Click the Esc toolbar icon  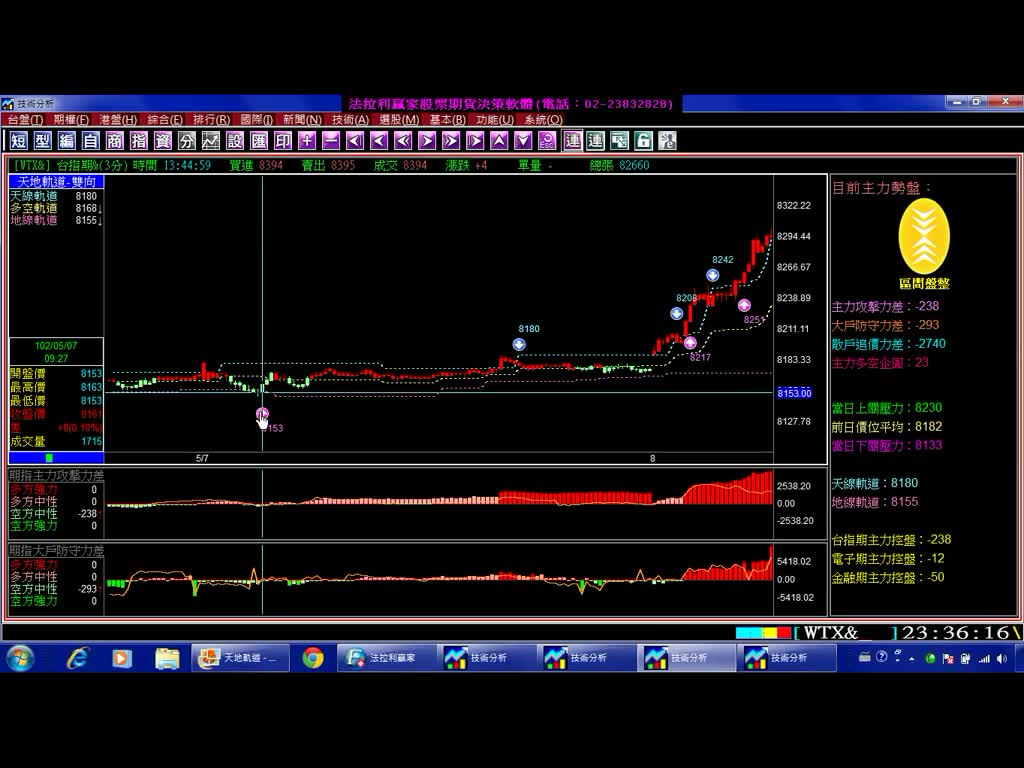(x=547, y=140)
